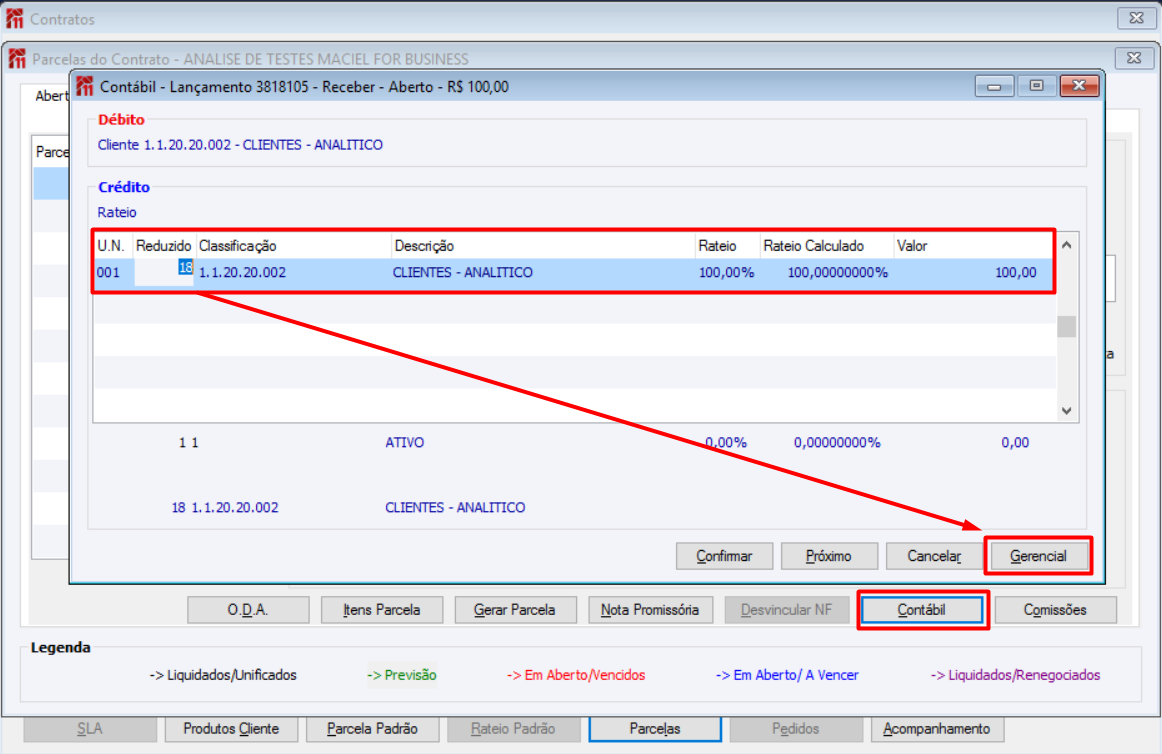Click the Gerencial button

[1038, 556]
